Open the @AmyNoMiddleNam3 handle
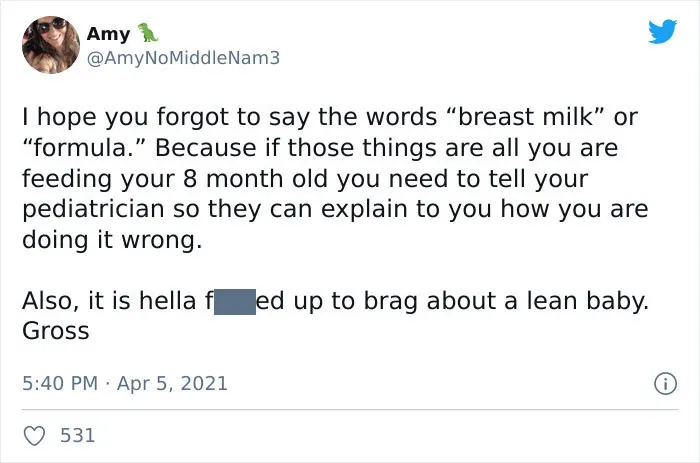The height and width of the screenshot is (463, 700). 183,58
